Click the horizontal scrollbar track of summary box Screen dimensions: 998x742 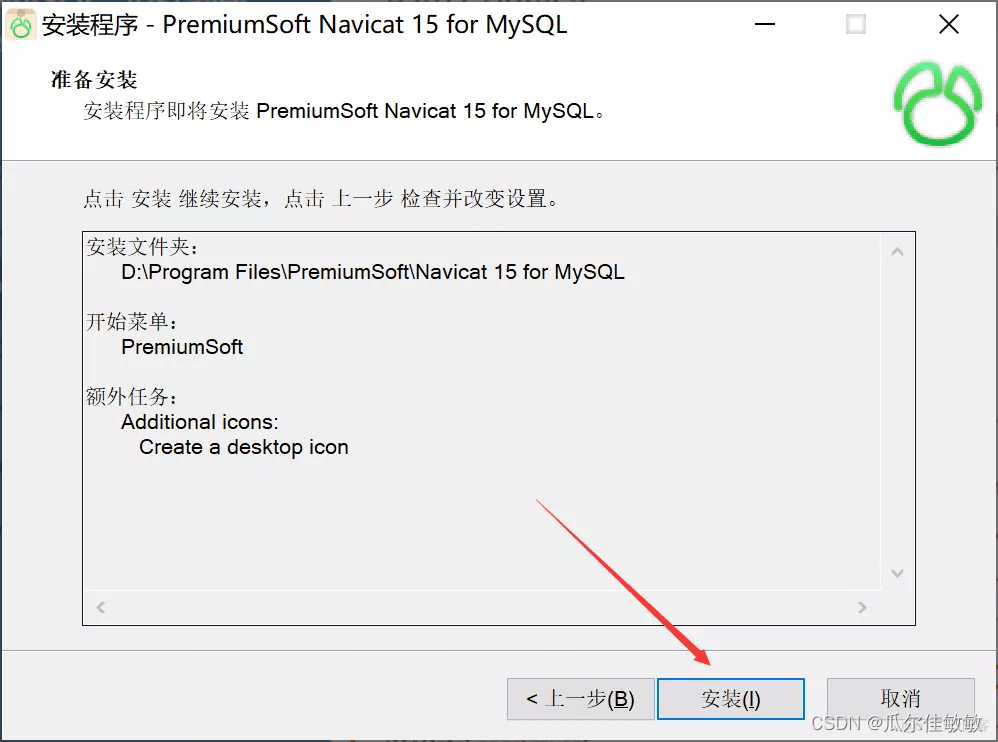coord(481,607)
